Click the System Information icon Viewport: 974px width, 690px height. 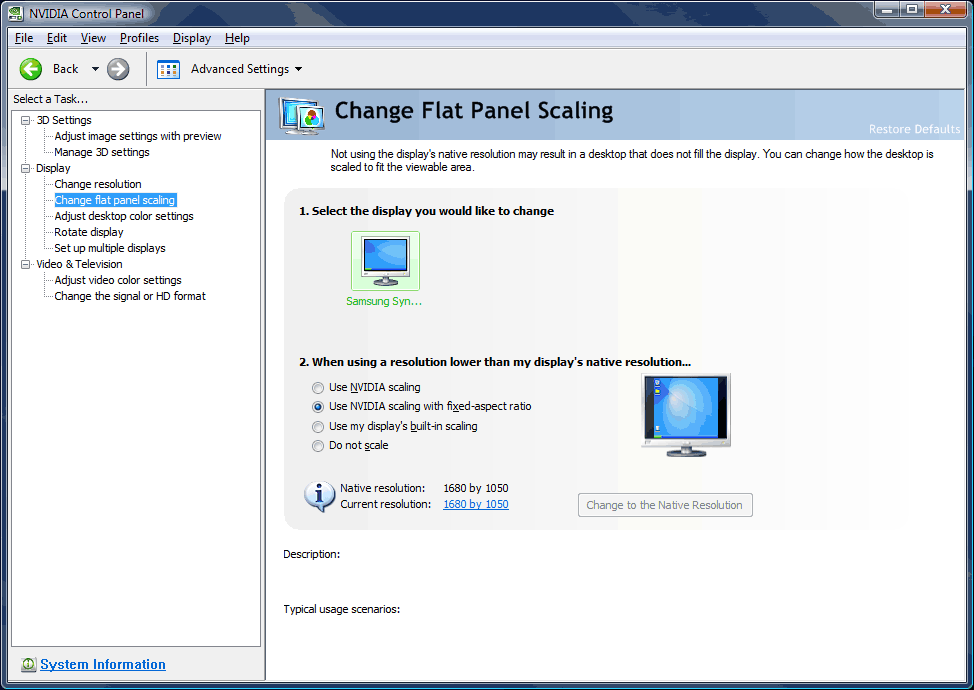pos(28,665)
